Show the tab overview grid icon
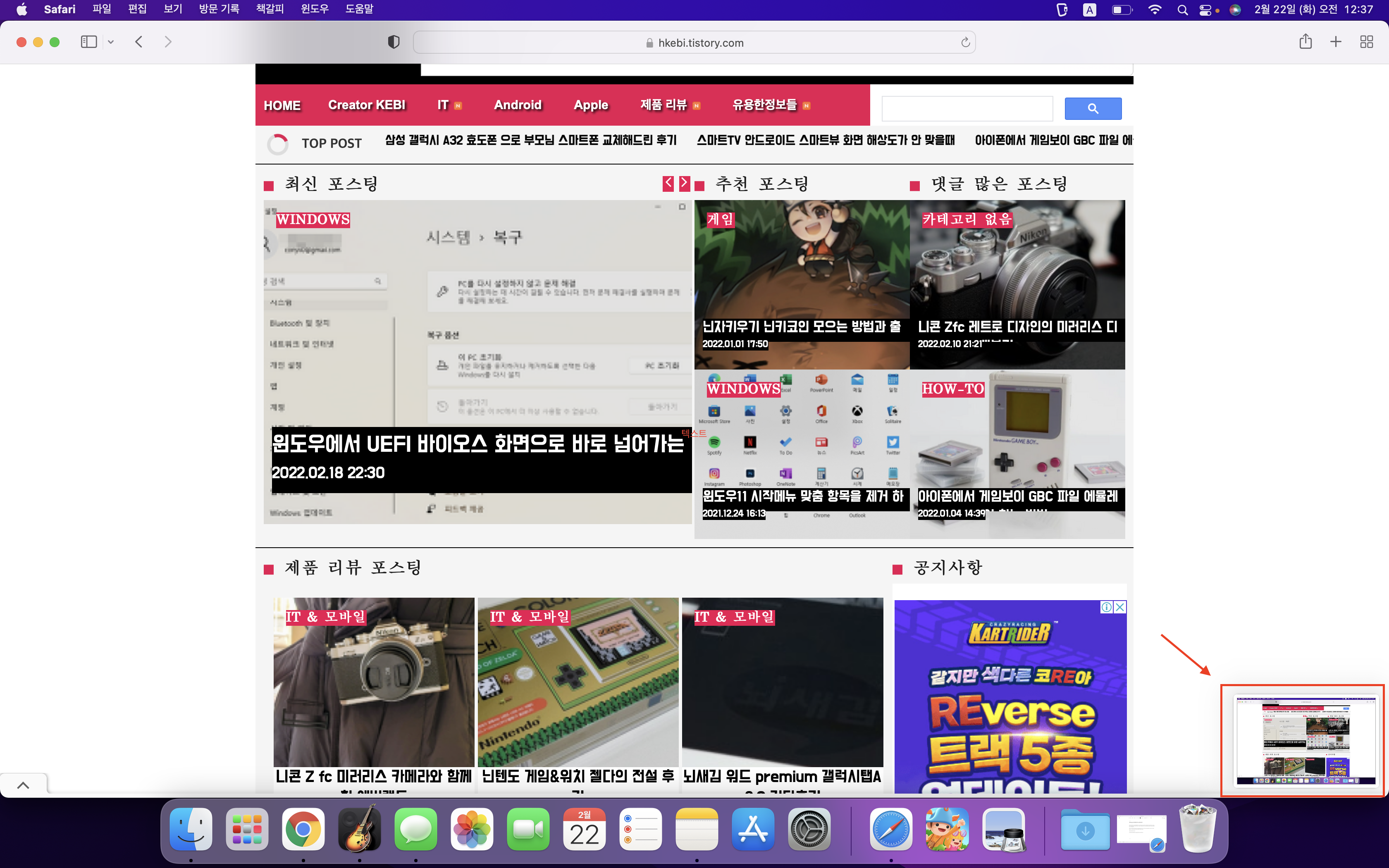Viewport: 1389px width, 868px height. 1367,41
